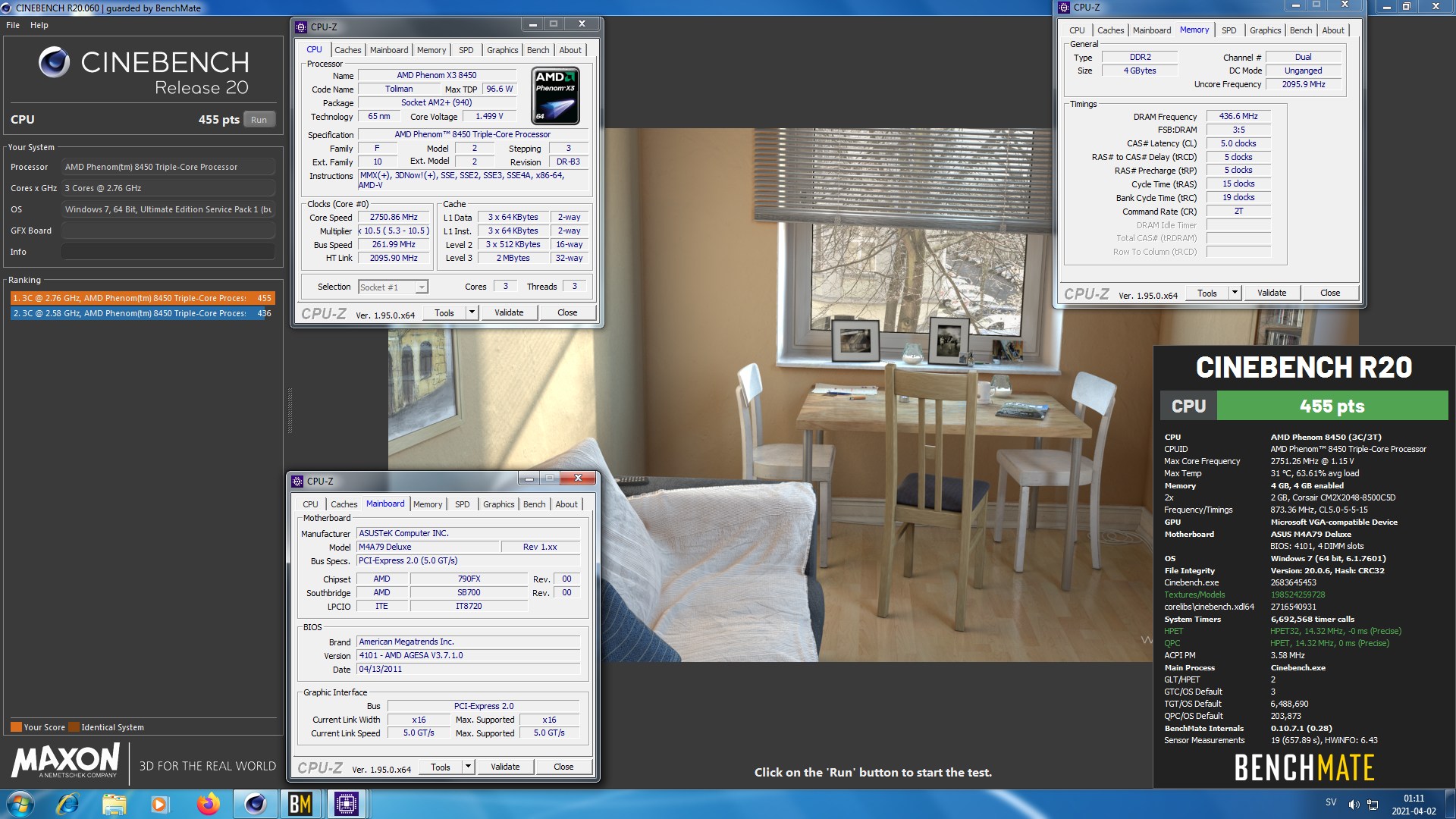The image size is (1456, 819).
Task: Select Caches tab in CPU-Z Memory window
Action: coord(1111,30)
